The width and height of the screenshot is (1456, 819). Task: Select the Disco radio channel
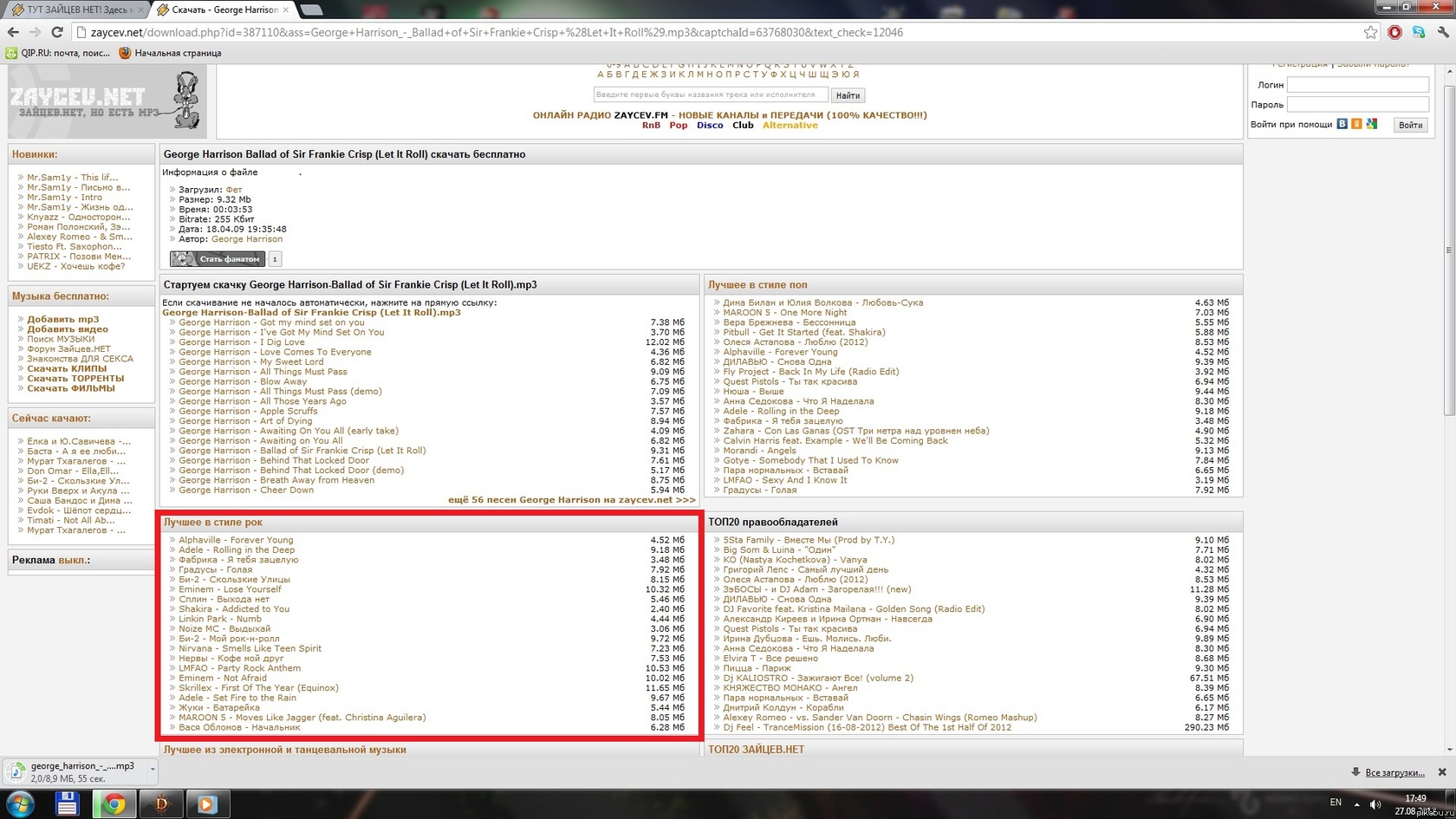click(710, 126)
